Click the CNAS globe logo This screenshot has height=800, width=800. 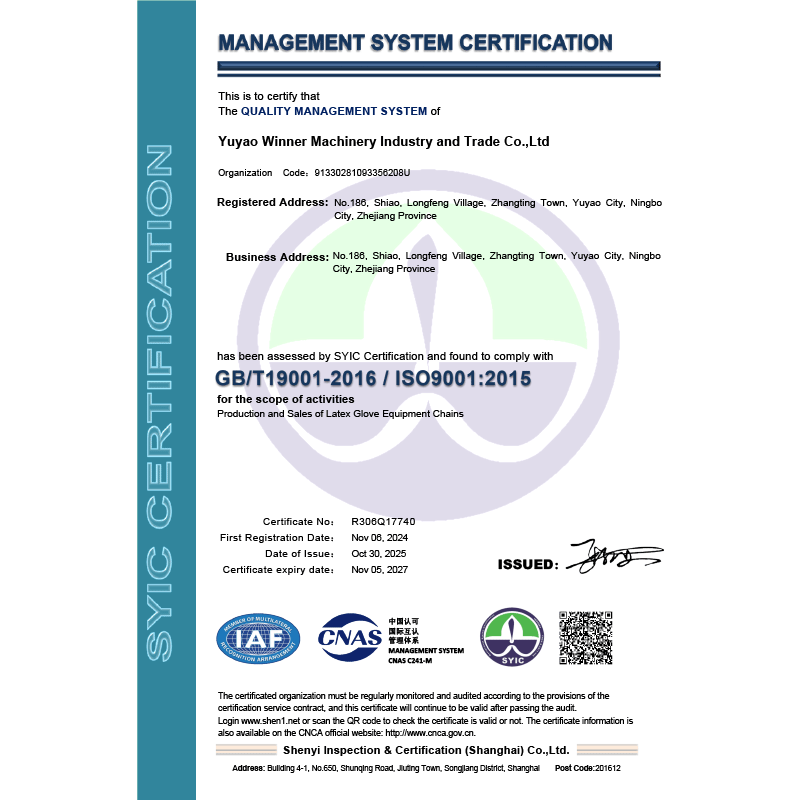point(350,636)
